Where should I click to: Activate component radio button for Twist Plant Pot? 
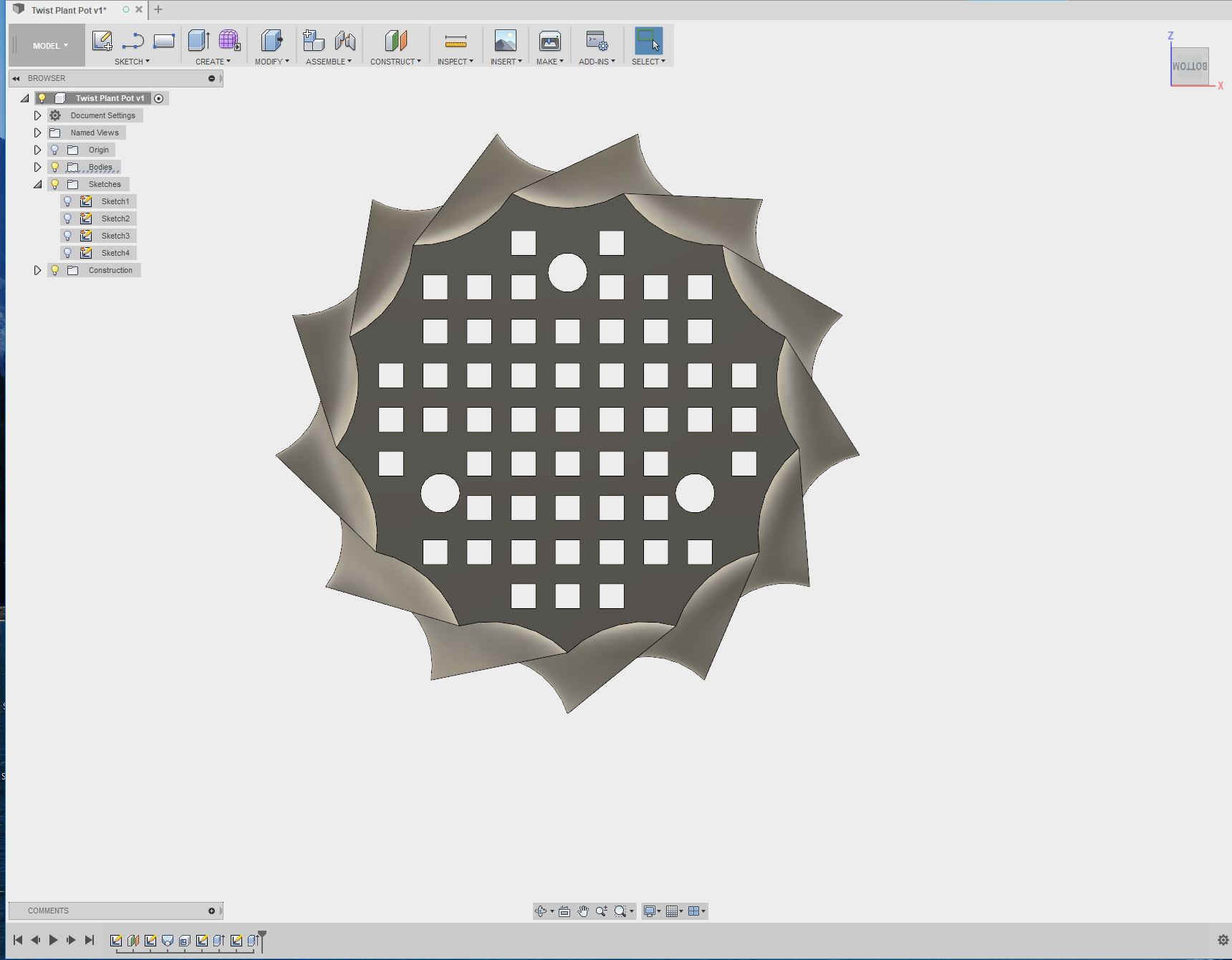[x=159, y=98]
